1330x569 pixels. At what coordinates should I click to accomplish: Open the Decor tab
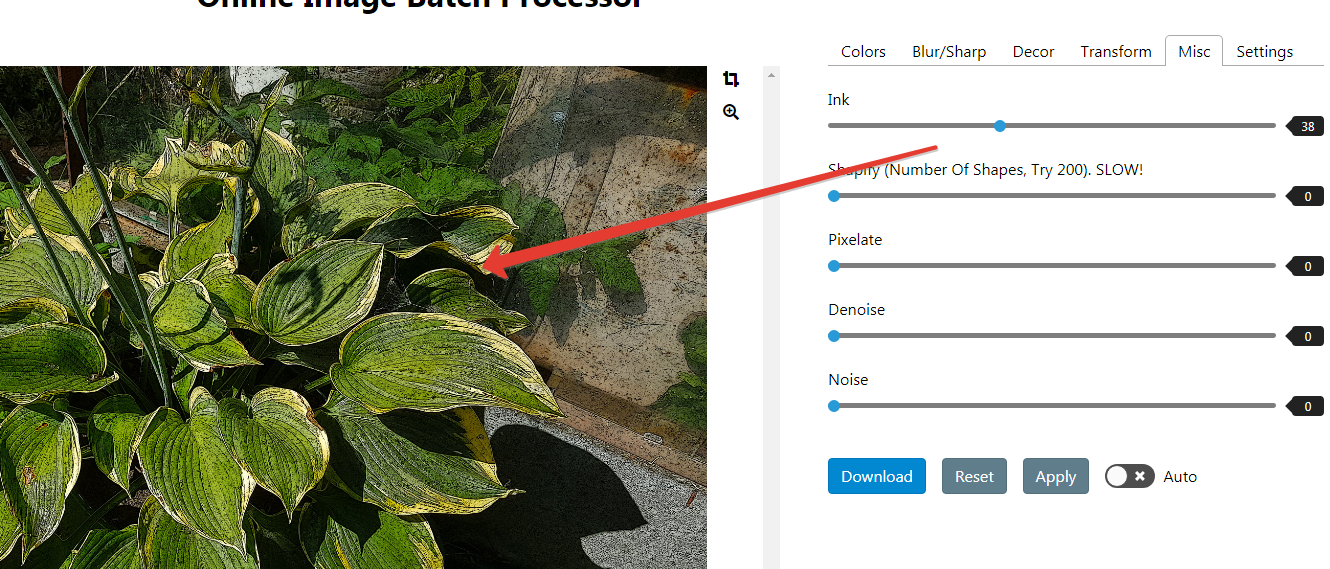point(1033,52)
